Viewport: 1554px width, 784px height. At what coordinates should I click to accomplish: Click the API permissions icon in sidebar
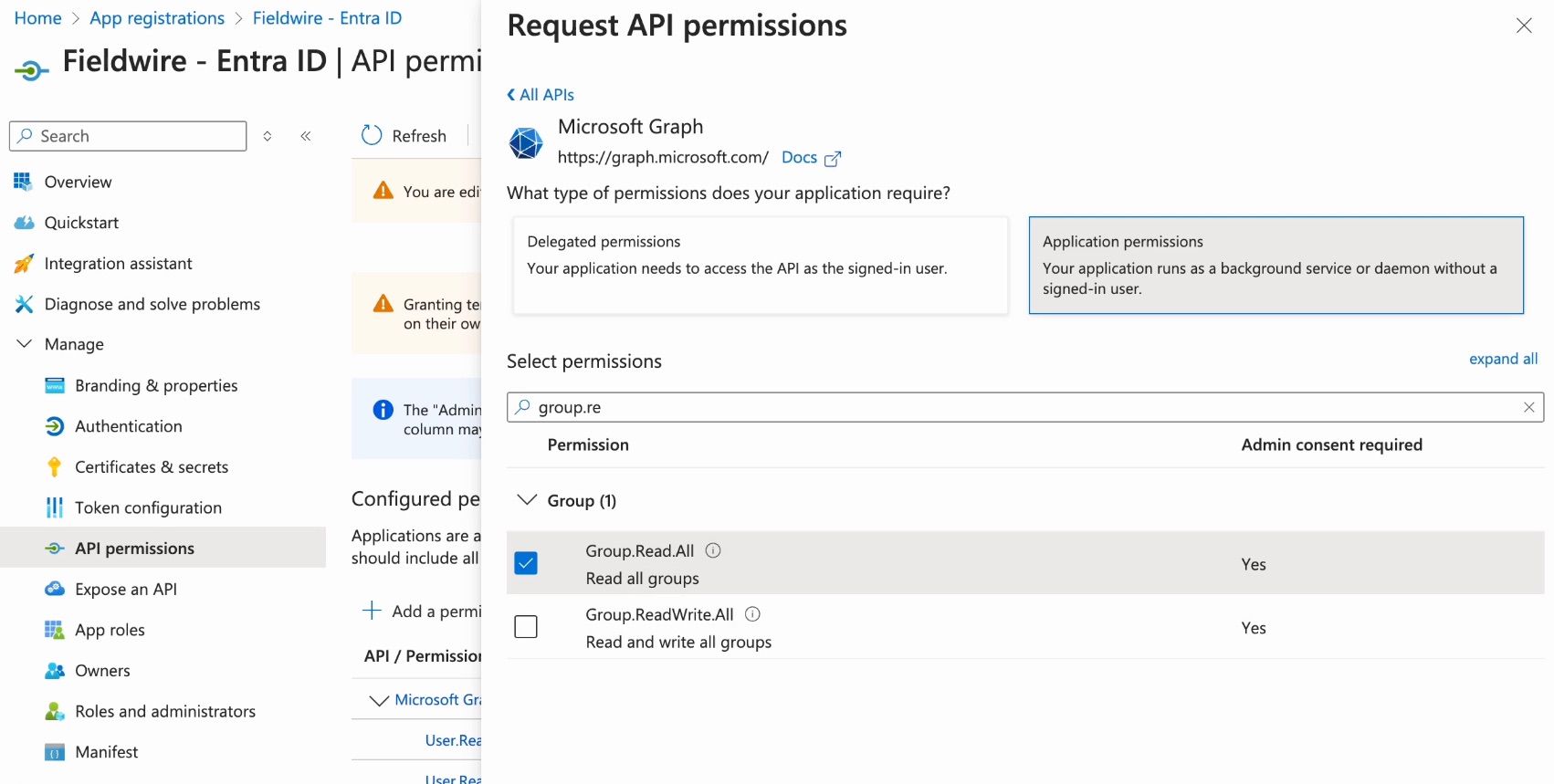tap(55, 549)
